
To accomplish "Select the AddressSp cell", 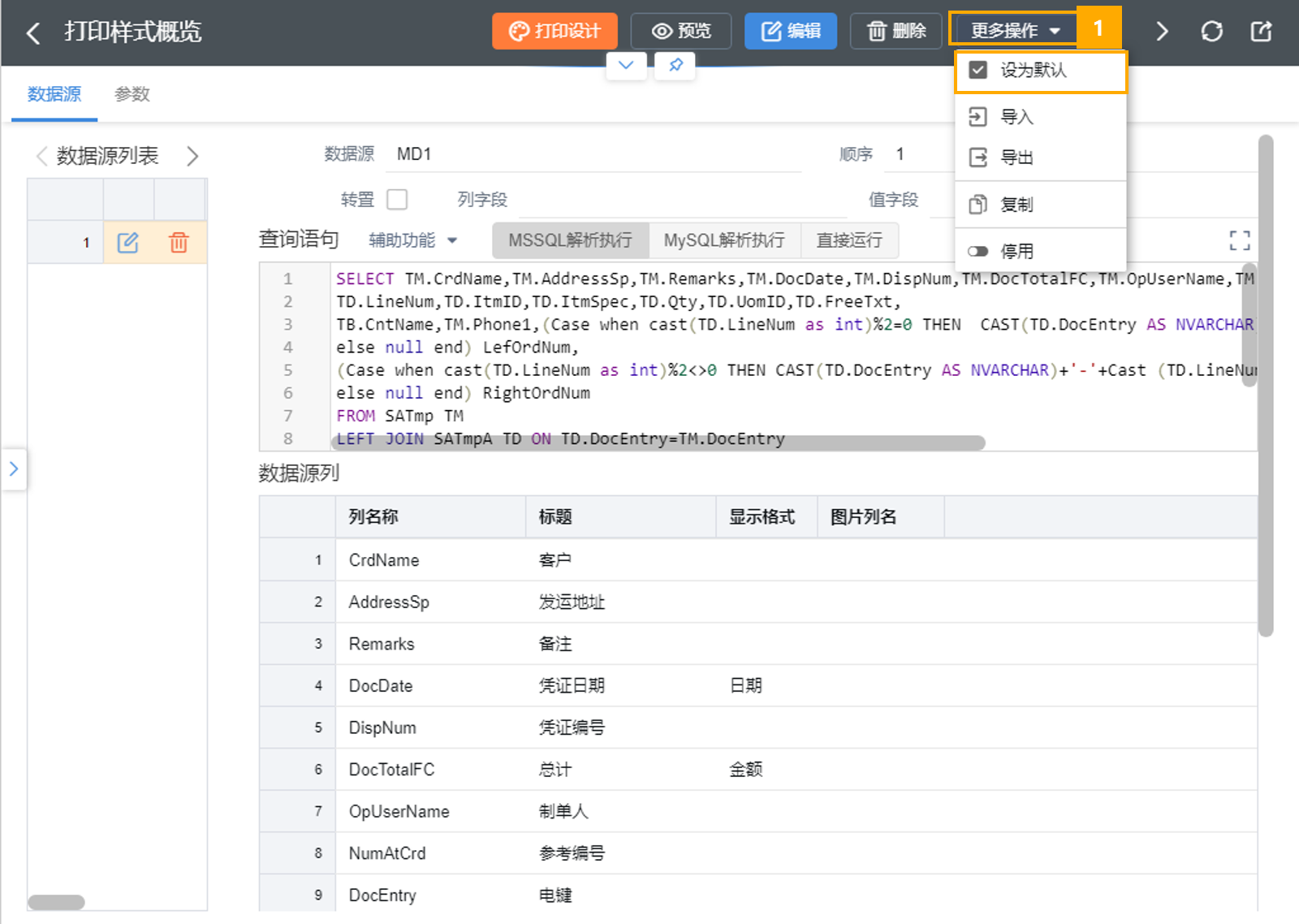I will click(x=431, y=602).
